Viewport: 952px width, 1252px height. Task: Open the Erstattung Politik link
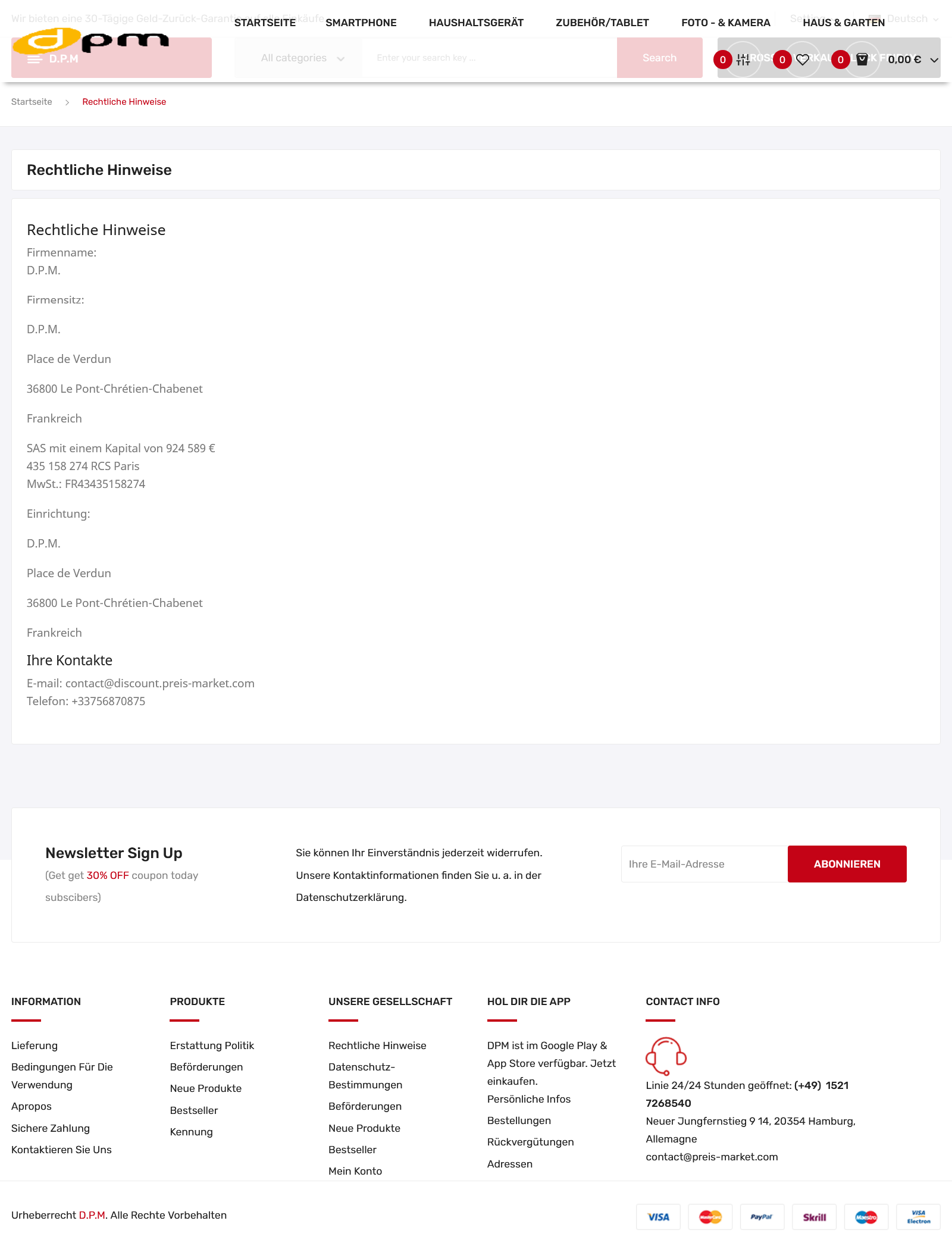click(212, 1046)
